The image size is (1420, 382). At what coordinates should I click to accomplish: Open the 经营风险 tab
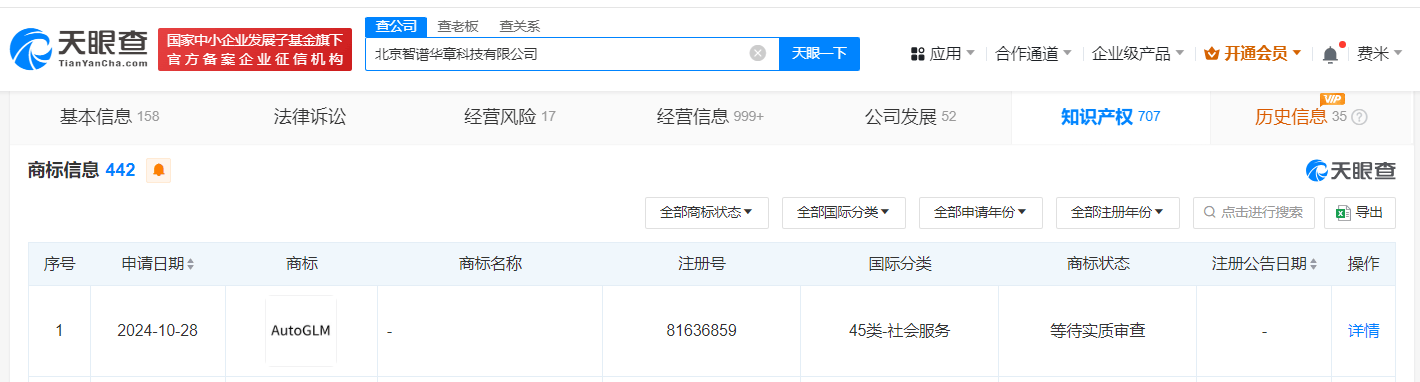click(x=509, y=117)
